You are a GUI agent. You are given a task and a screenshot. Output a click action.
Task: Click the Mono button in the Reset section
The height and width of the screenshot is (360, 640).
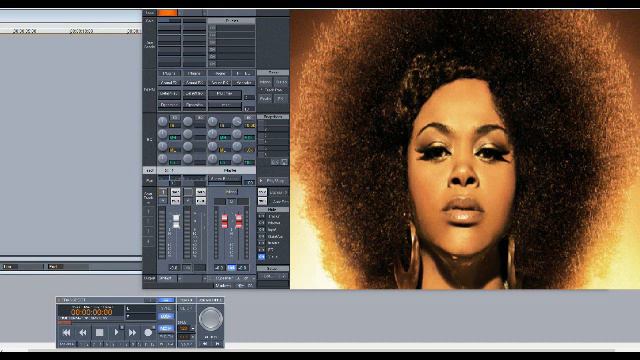pos(265,82)
